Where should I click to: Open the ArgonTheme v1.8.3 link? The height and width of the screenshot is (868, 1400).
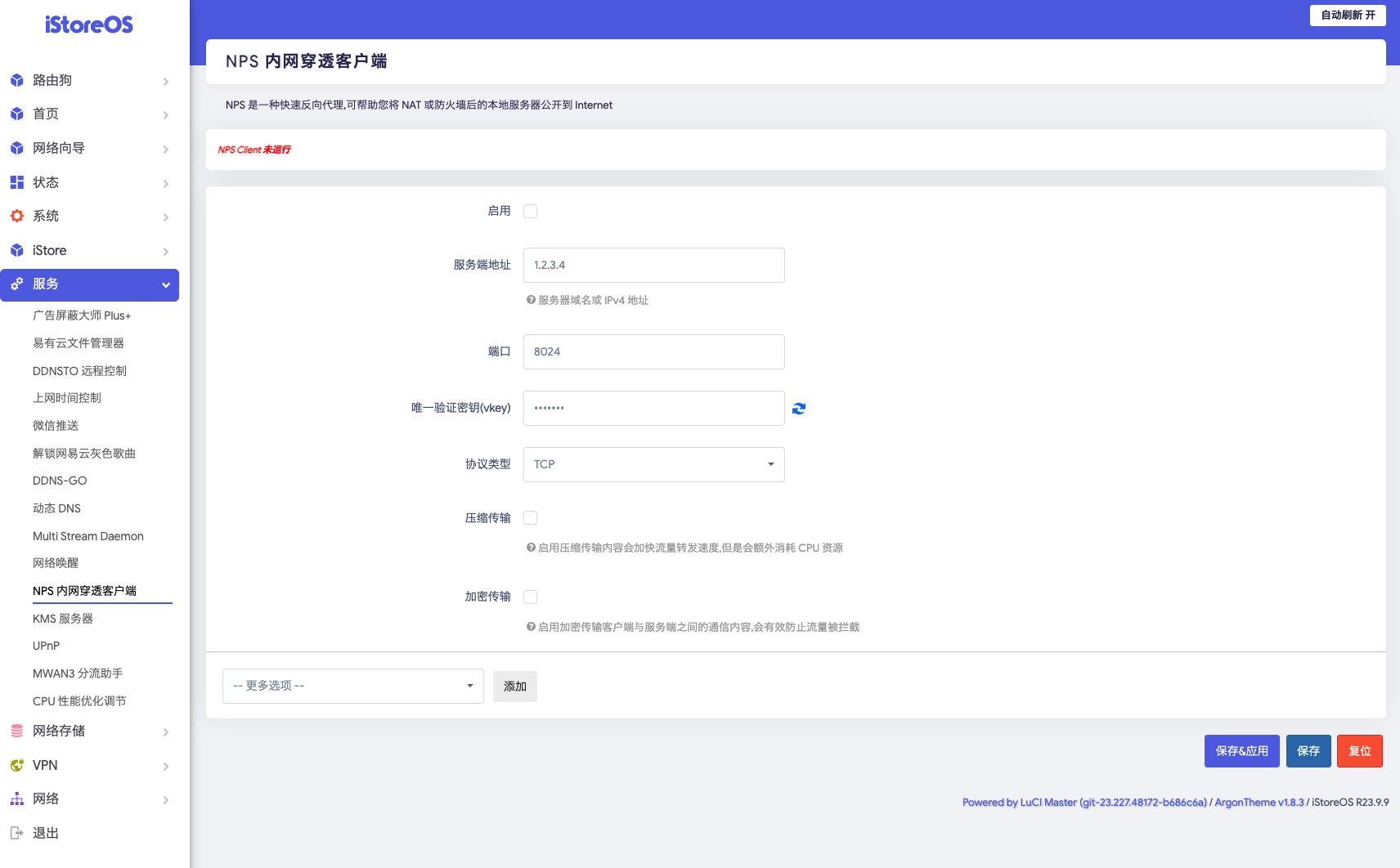point(1258,802)
